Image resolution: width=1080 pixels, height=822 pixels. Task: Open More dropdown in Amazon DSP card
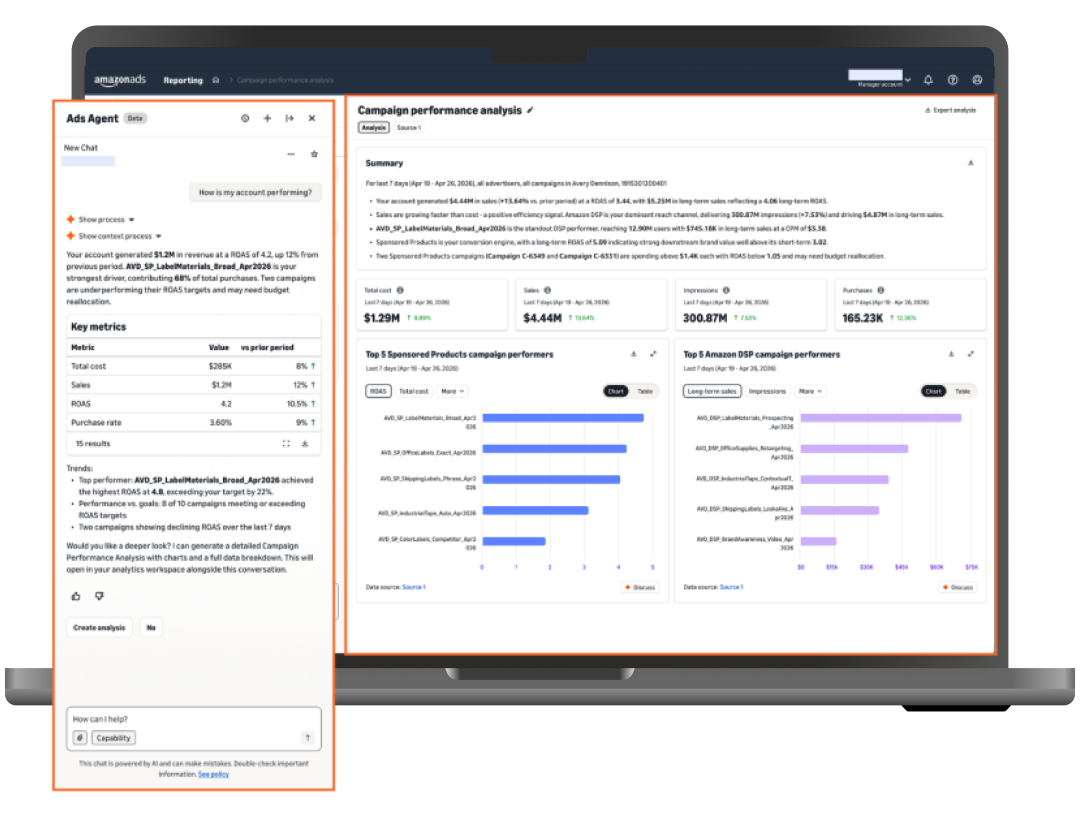[x=810, y=391]
